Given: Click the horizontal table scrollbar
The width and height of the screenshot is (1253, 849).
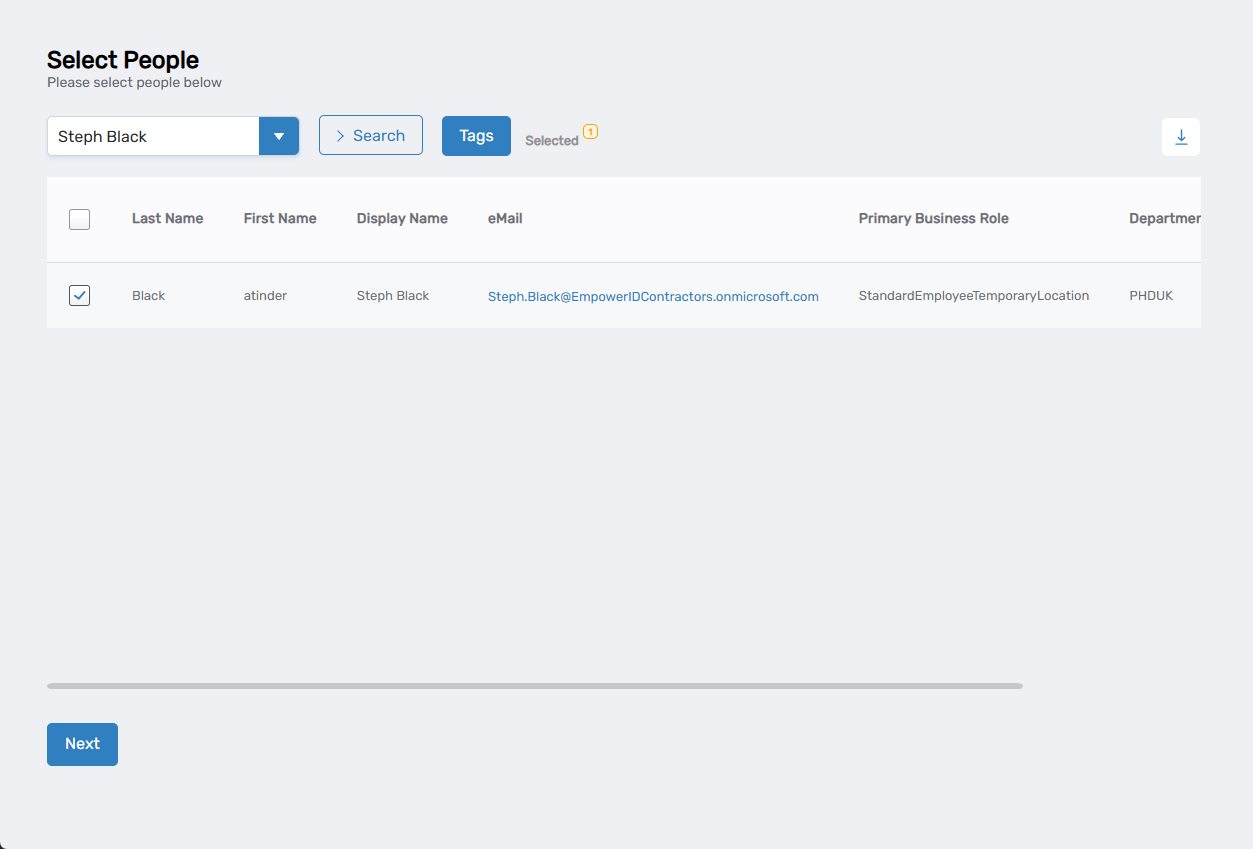Looking at the screenshot, I should [x=534, y=686].
